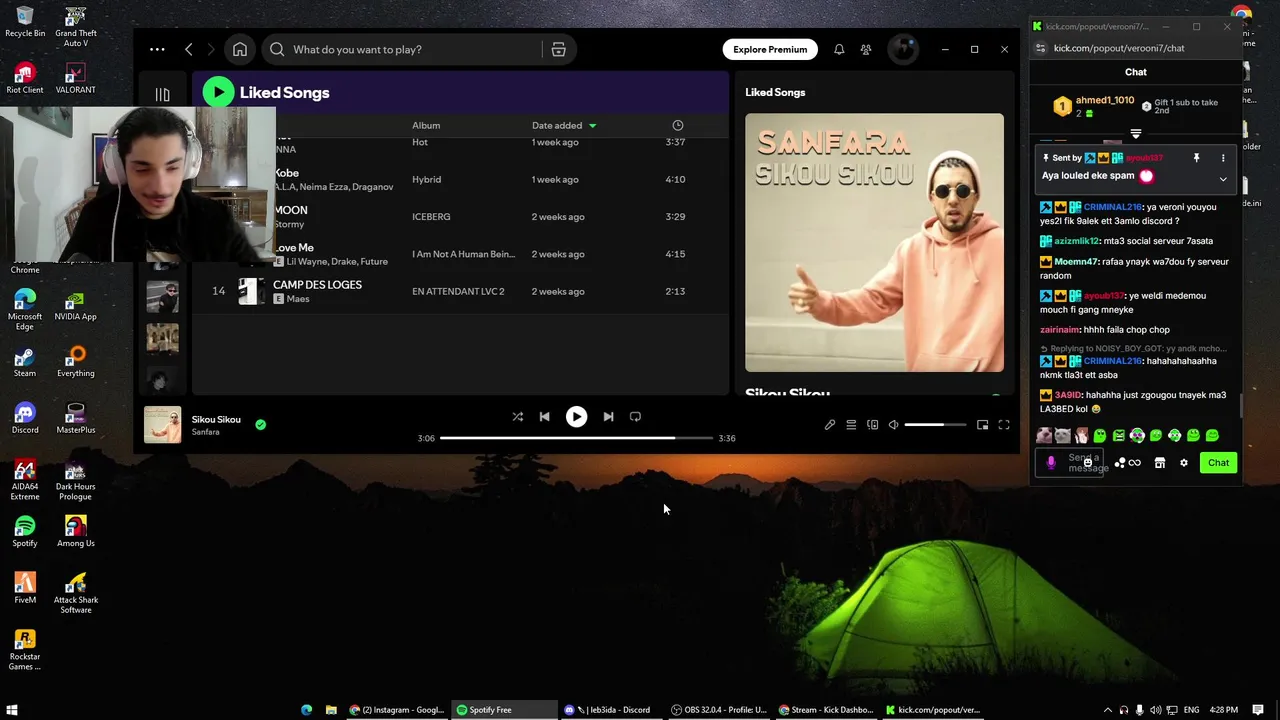The width and height of the screenshot is (1280, 720).
Task: Click the Sanfara Sikou Sikou cover art
Action: 874,242
